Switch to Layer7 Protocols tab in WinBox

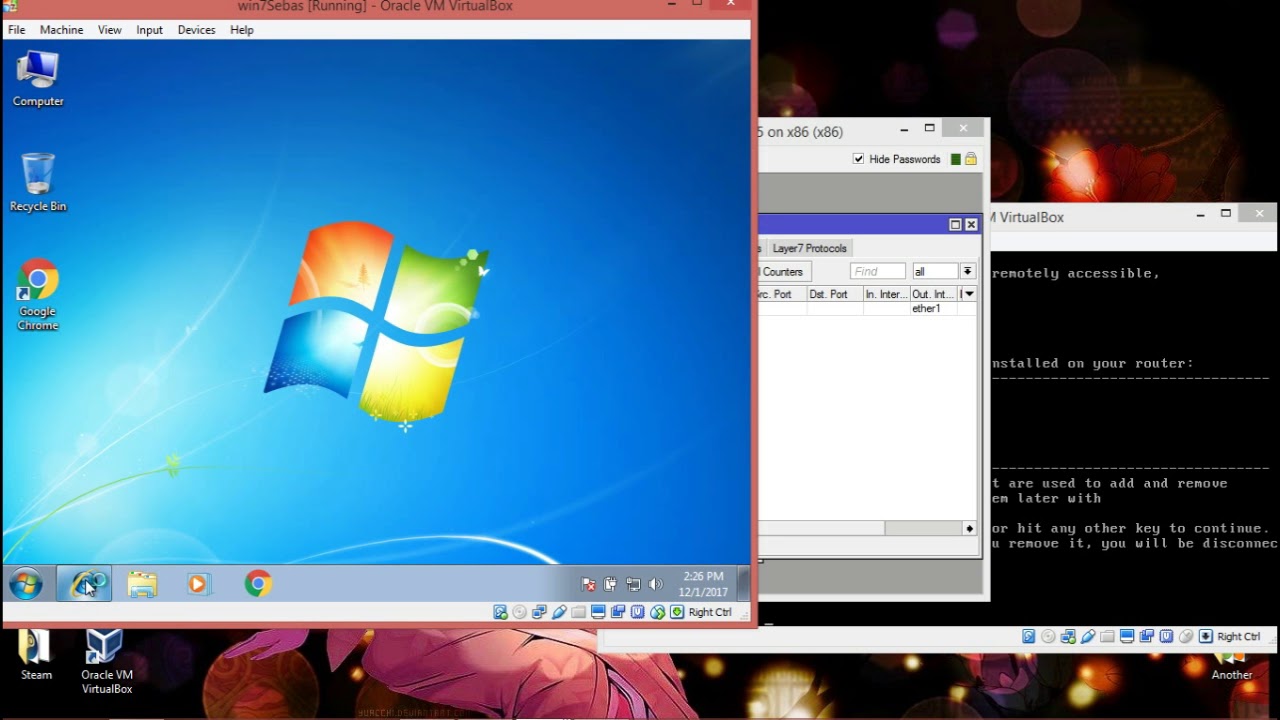(809, 248)
